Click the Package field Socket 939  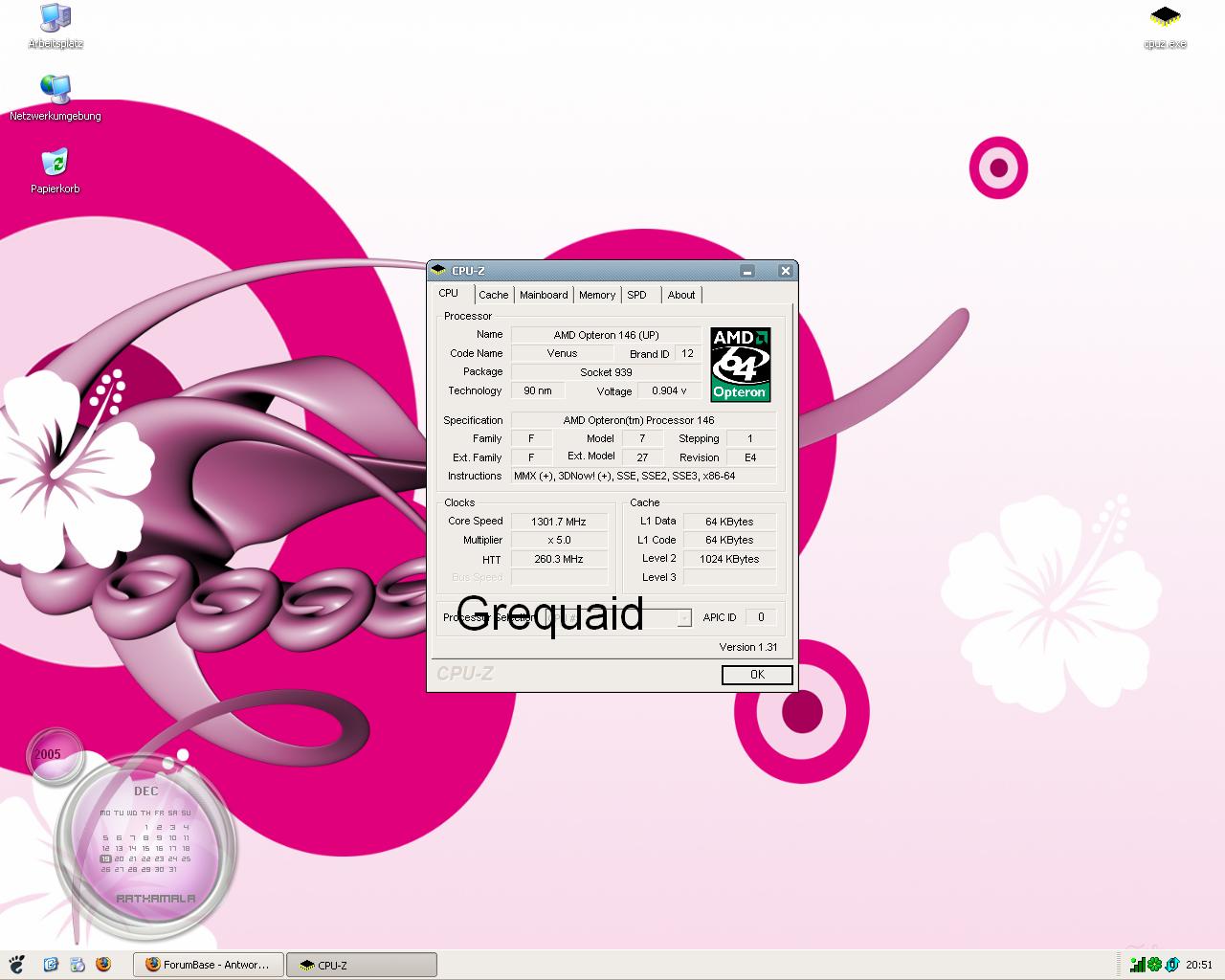(x=606, y=372)
